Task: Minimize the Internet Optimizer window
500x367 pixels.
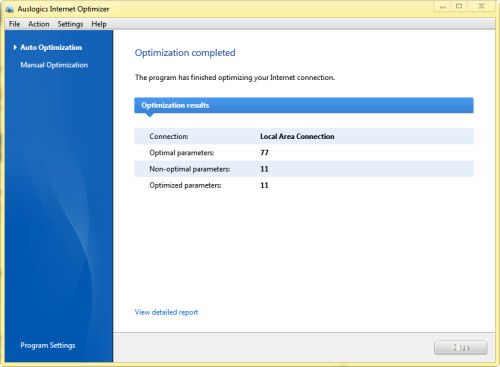Action: click(442, 6)
